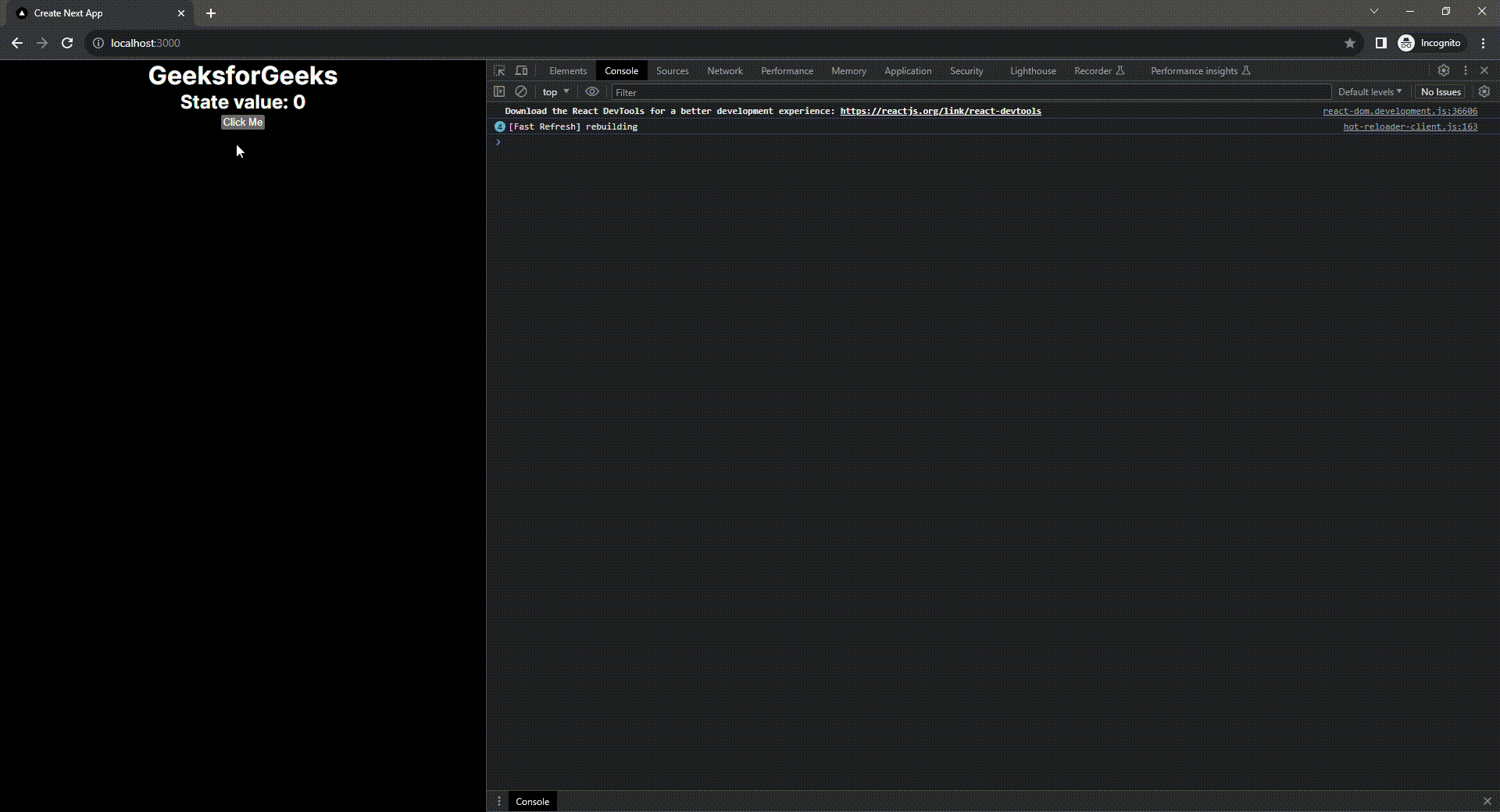The image size is (1500, 812).
Task: Click the browser forward arrow
Action: click(42, 43)
